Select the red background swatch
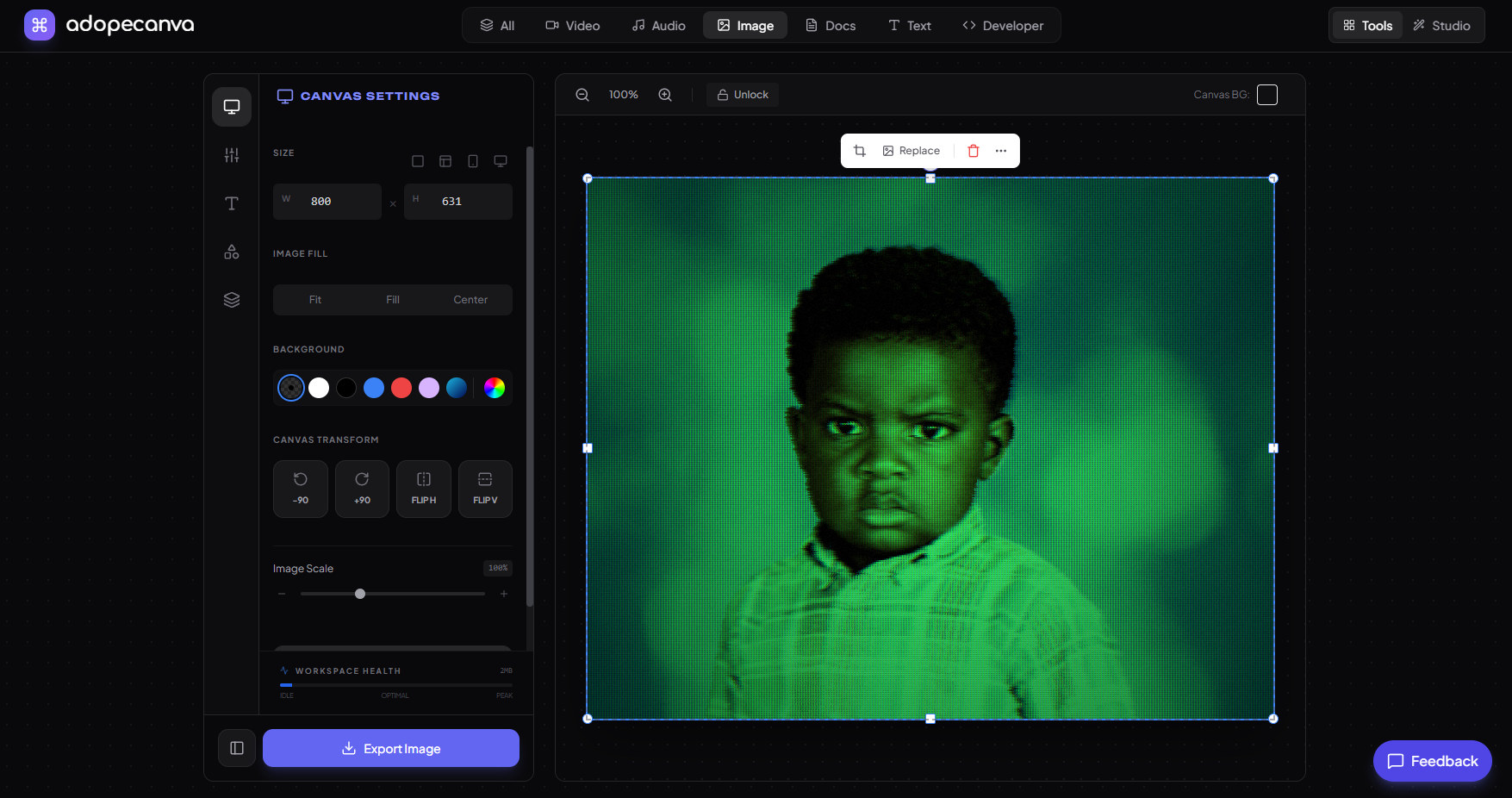 [x=401, y=388]
